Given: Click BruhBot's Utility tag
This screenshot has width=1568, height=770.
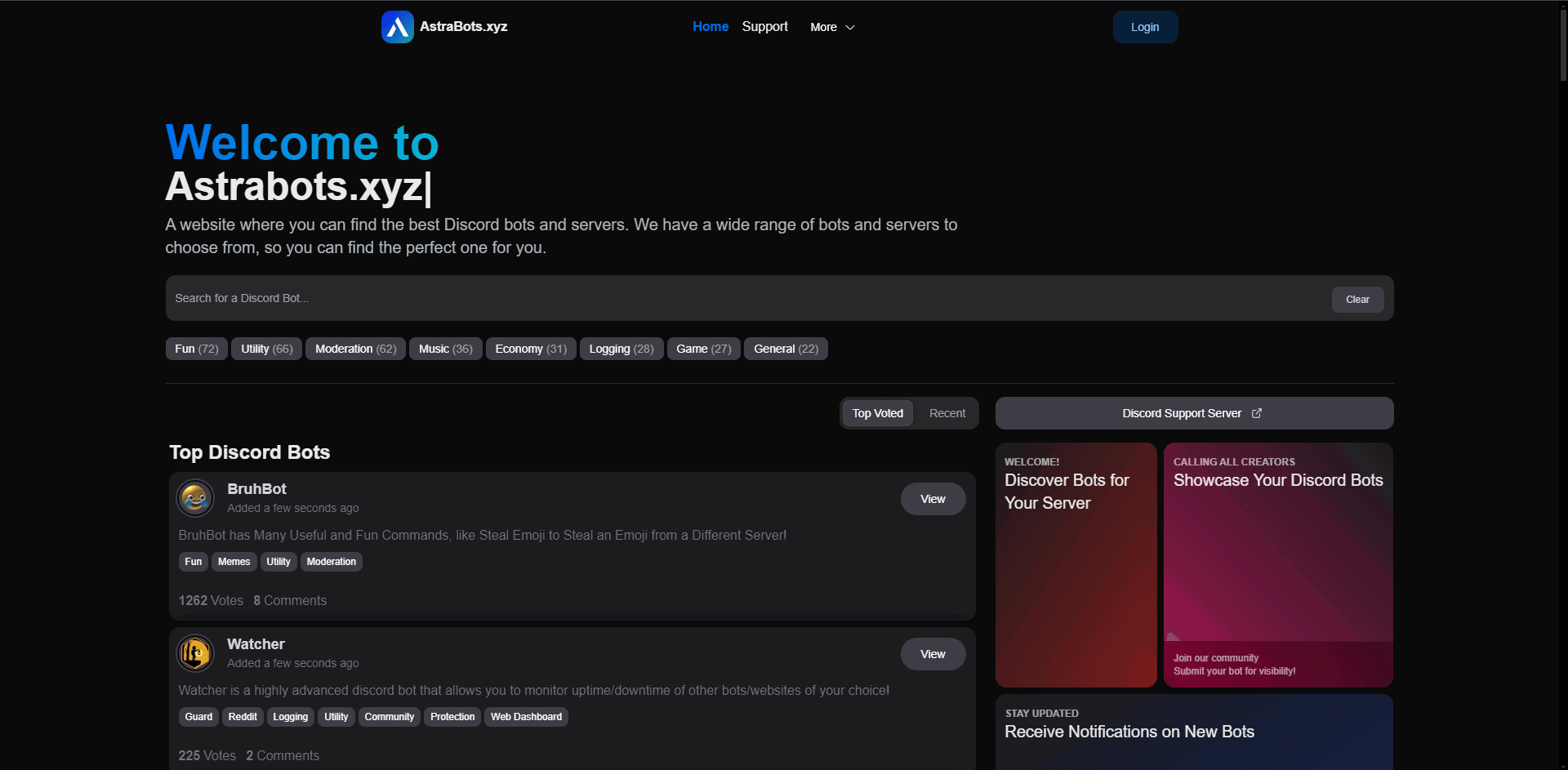Looking at the screenshot, I should click(x=278, y=562).
